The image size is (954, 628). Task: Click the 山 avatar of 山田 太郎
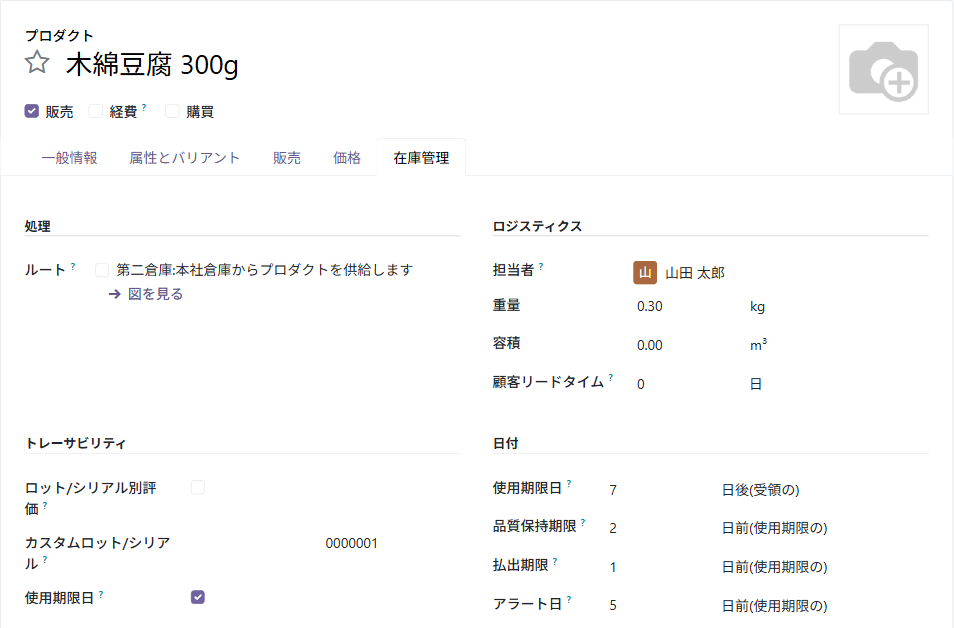[x=645, y=273]
